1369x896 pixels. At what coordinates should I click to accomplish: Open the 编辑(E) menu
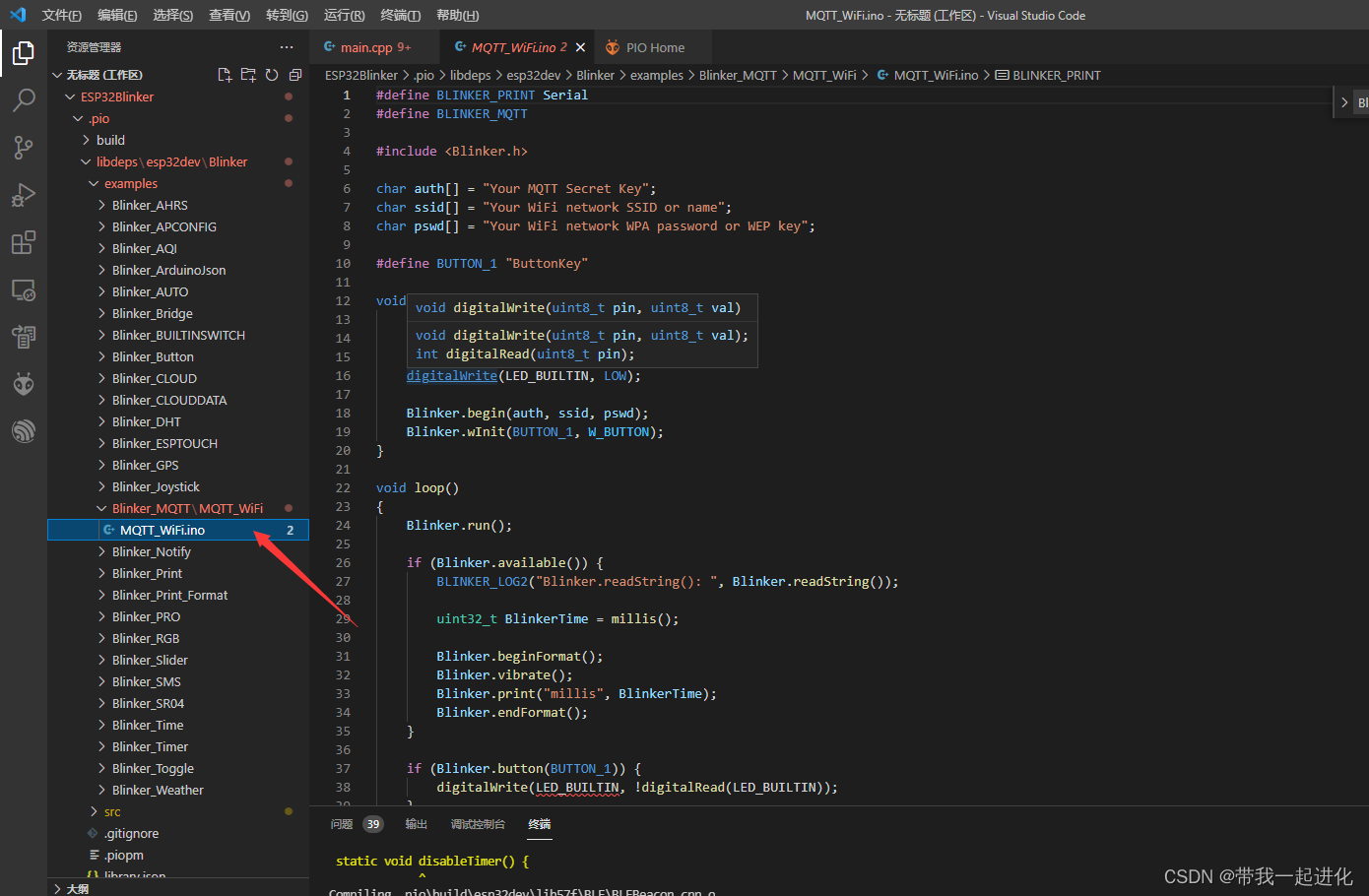(117, 15)
